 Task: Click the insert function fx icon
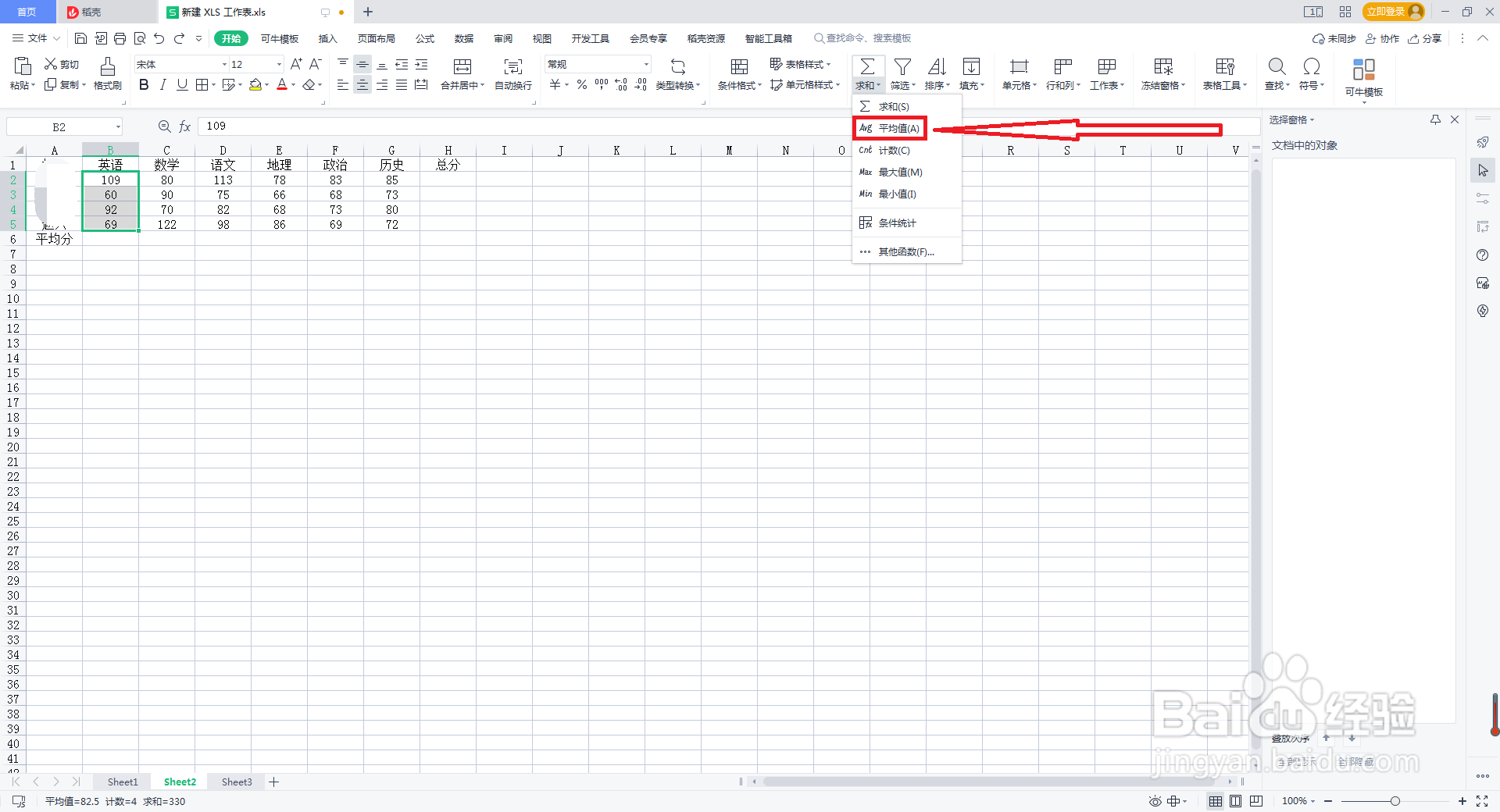coord(185,126)
